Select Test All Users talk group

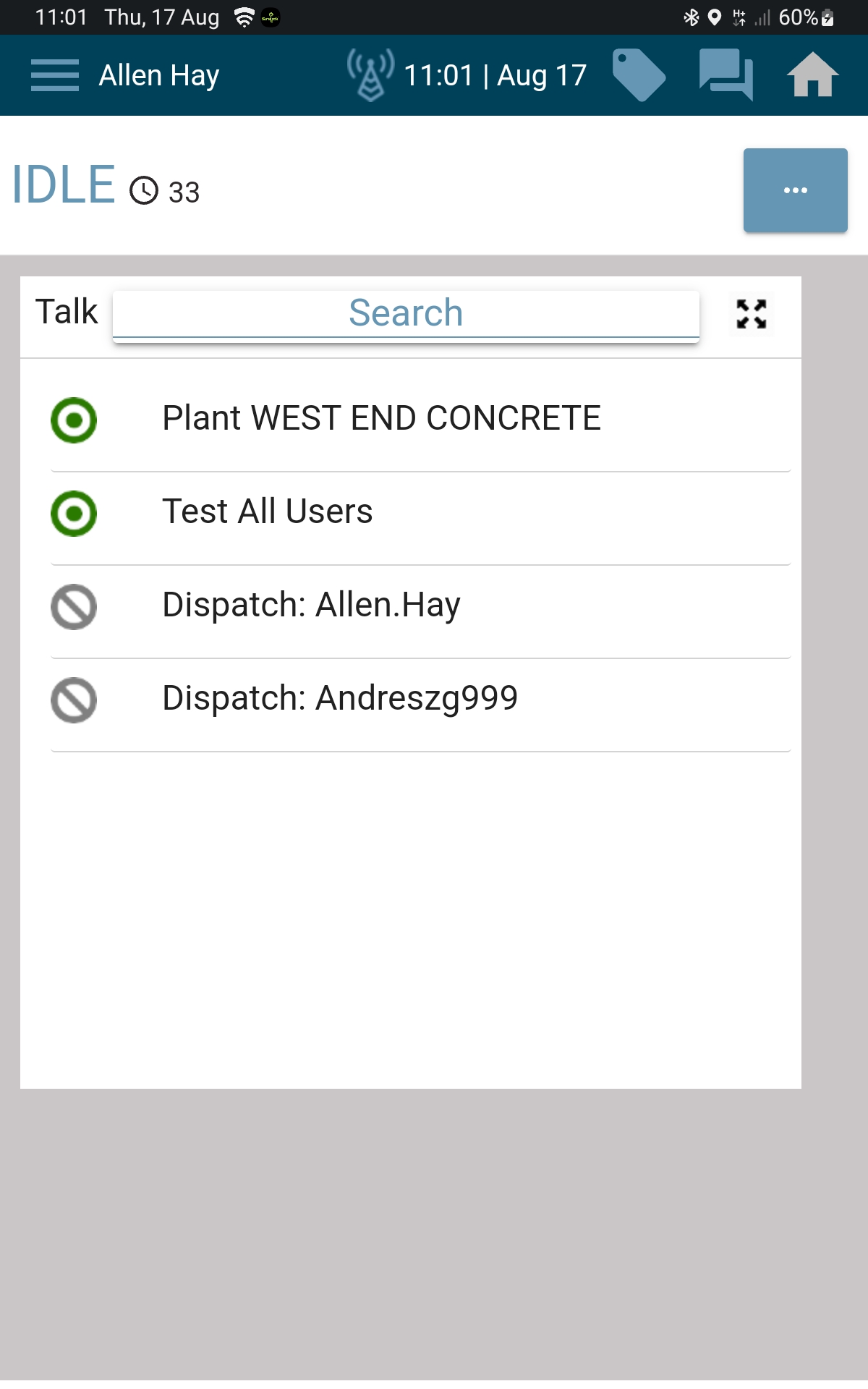tap(267, 511)
